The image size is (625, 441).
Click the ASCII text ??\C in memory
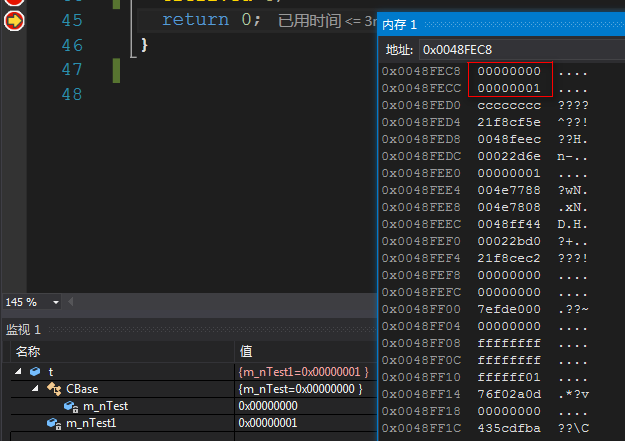click(573, 428)
